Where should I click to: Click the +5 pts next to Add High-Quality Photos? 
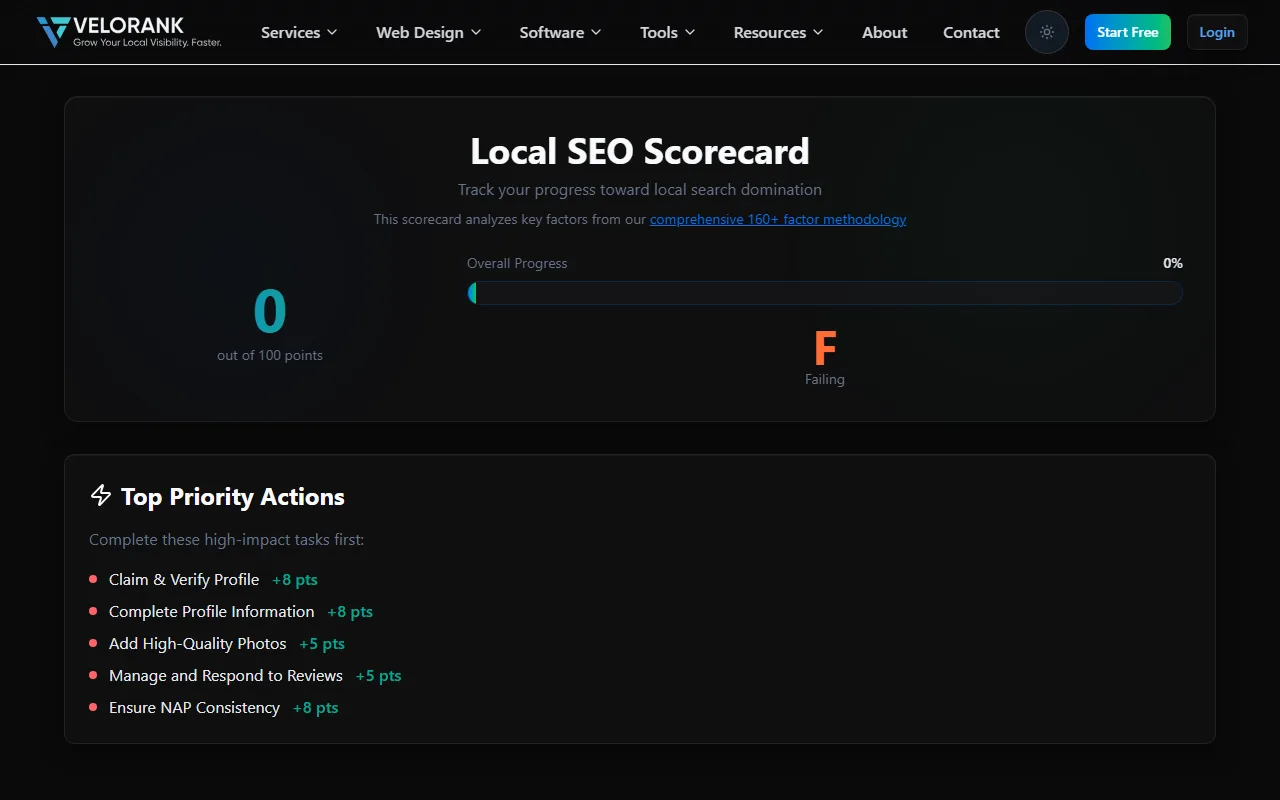coord(322,644)
